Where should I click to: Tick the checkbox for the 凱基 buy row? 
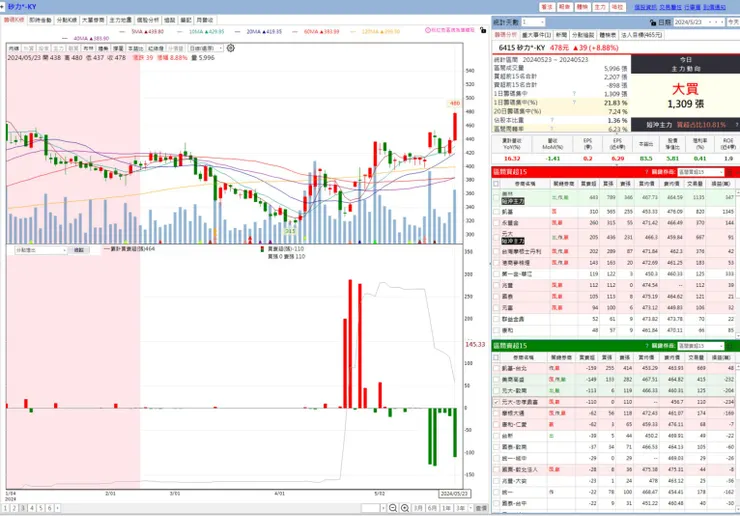click(x=496, y=211)
